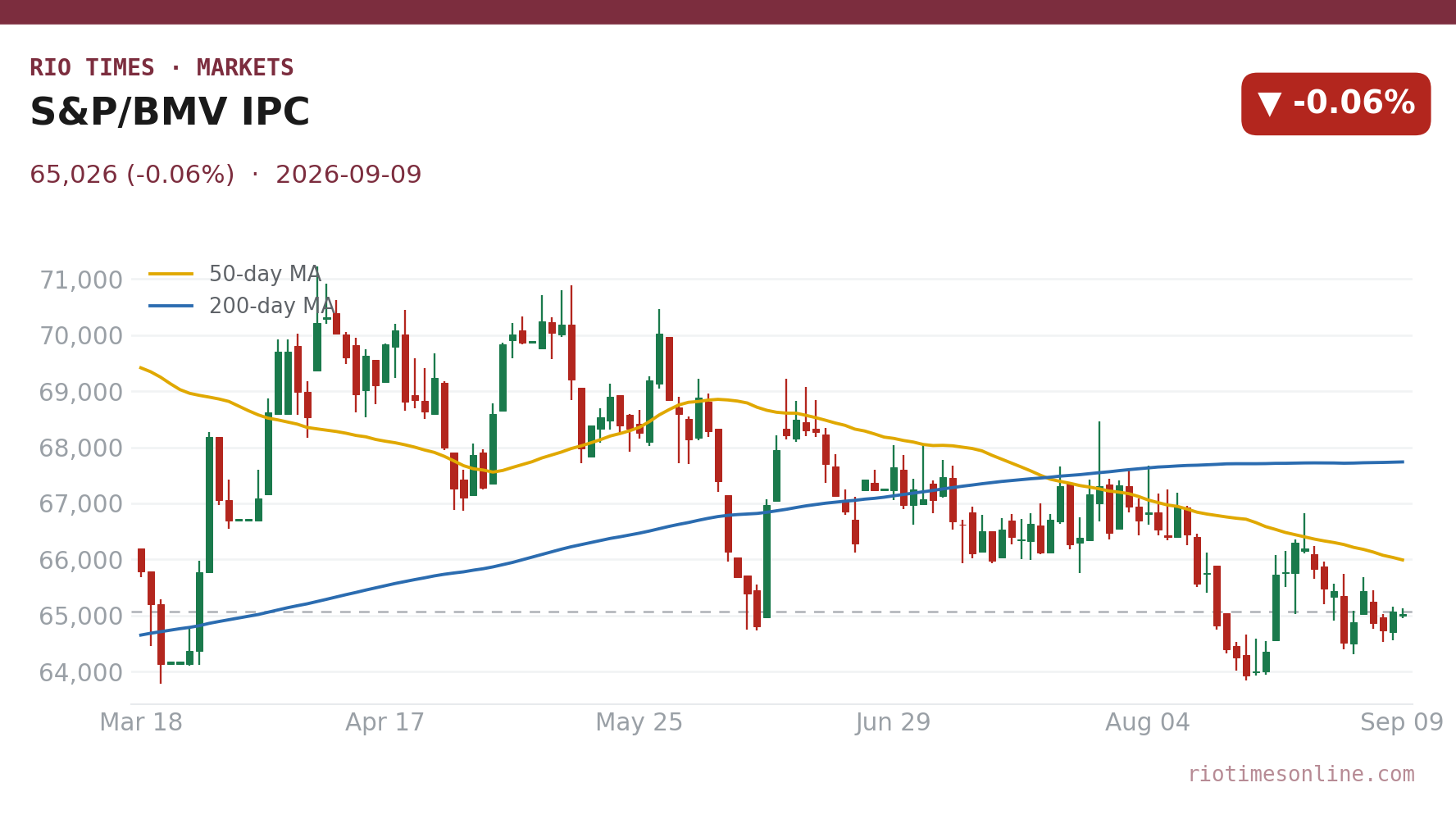Viewport: 1456px width, 819px height.
Task: Click the 70,000 y-axis label
Action: 81,336
